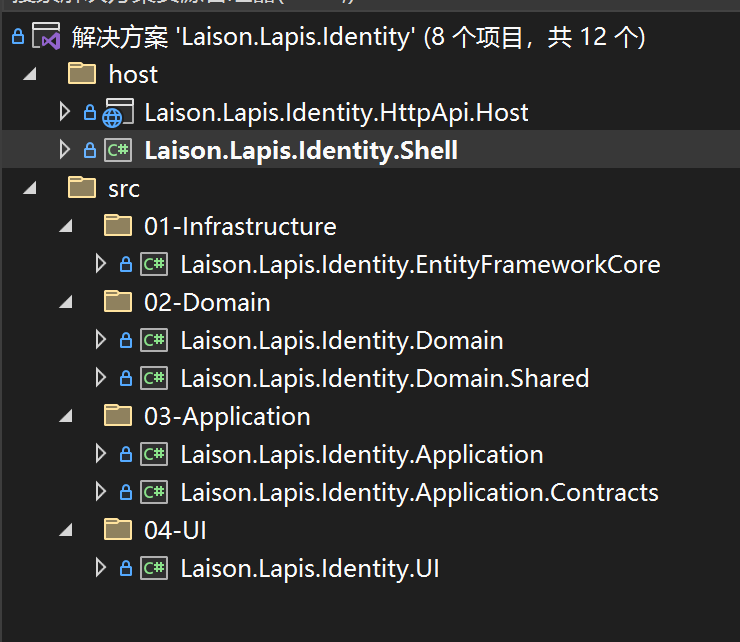Click the C# icon of the EntityFrameworkCore project
740x642 pixels.
[154, 265]
